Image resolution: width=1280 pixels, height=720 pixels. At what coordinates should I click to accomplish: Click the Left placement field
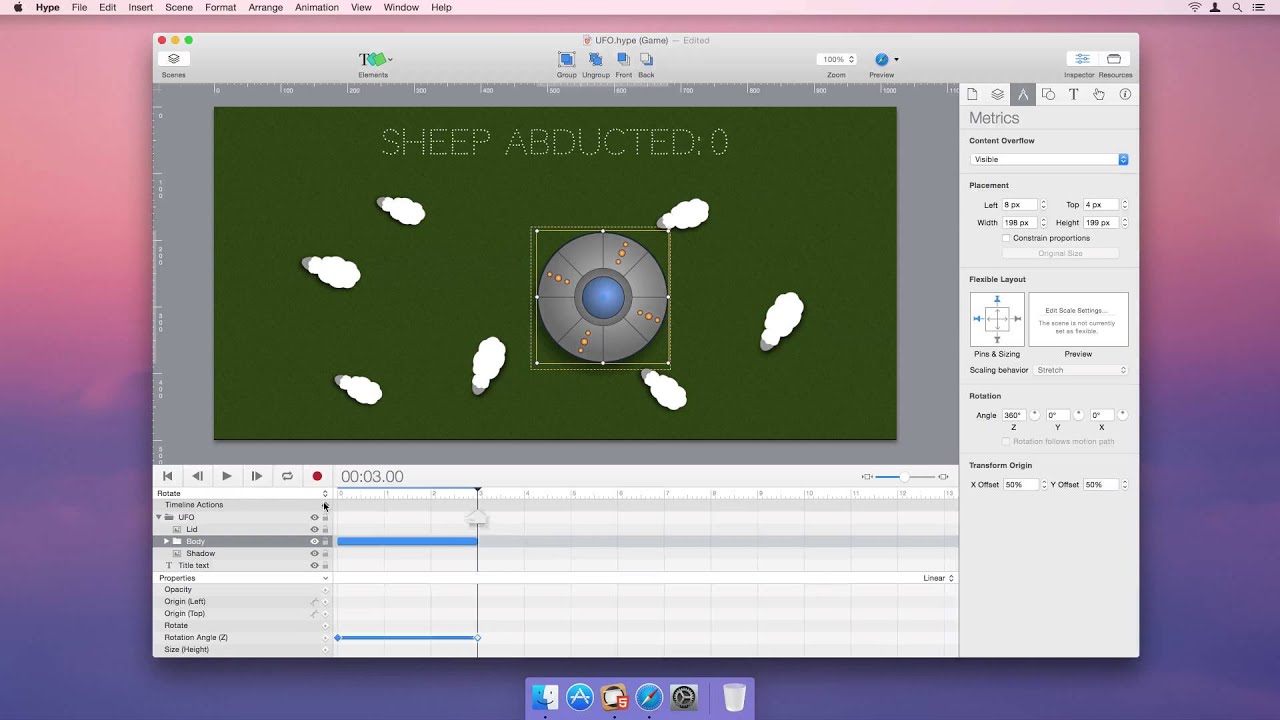coord(1020,205)
